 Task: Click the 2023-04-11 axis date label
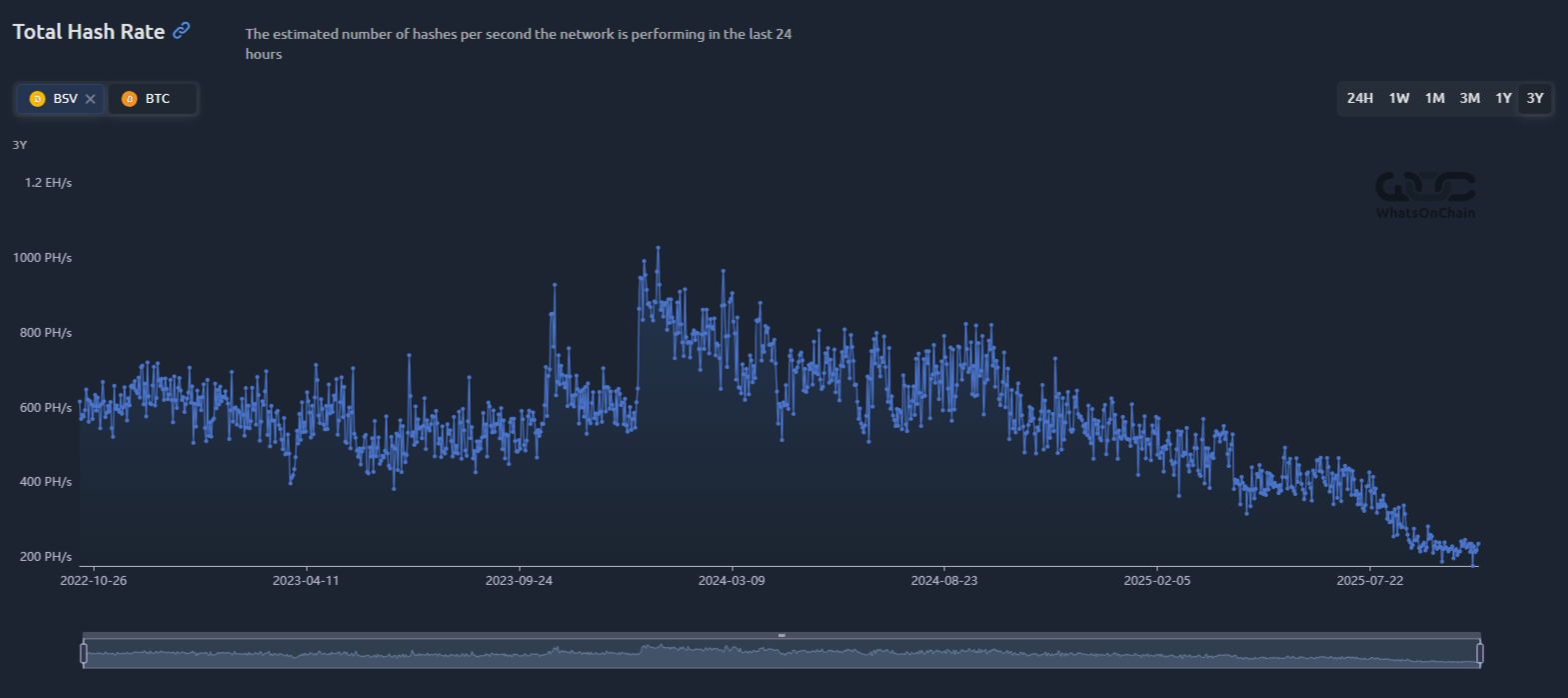pos(306,581)
